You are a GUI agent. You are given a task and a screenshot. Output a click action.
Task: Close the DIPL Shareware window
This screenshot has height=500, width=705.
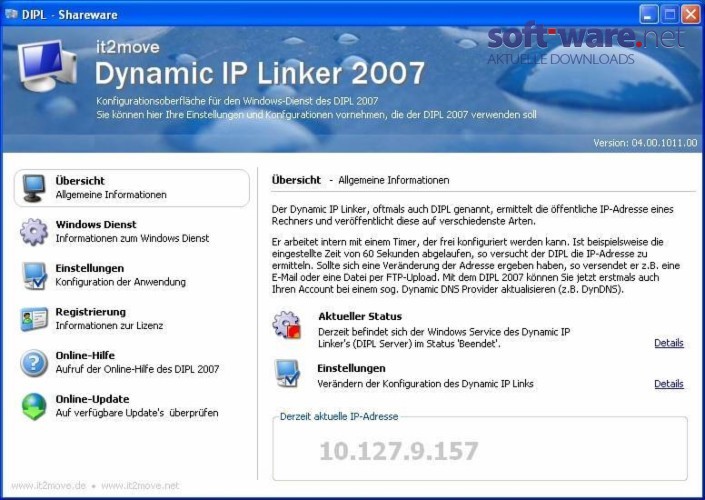(690, 14)
